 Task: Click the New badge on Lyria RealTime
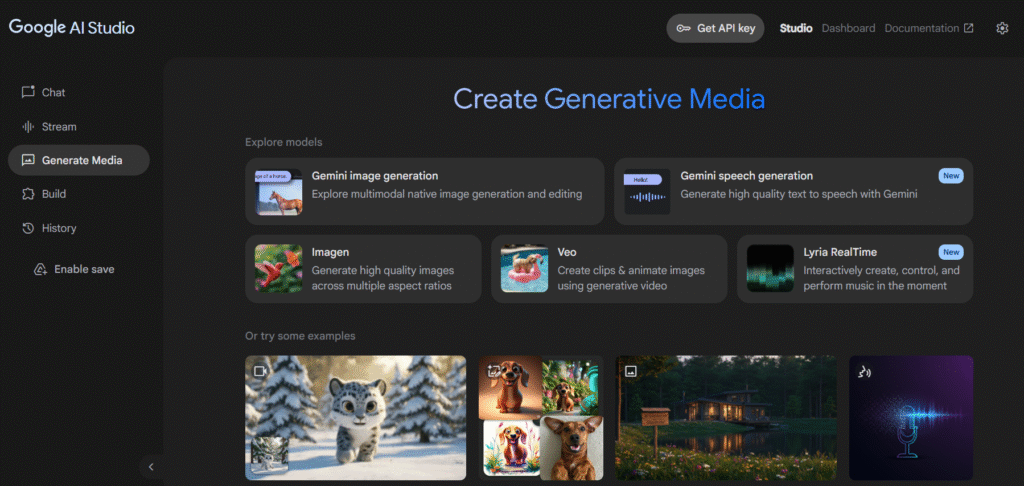pos(951,251)
